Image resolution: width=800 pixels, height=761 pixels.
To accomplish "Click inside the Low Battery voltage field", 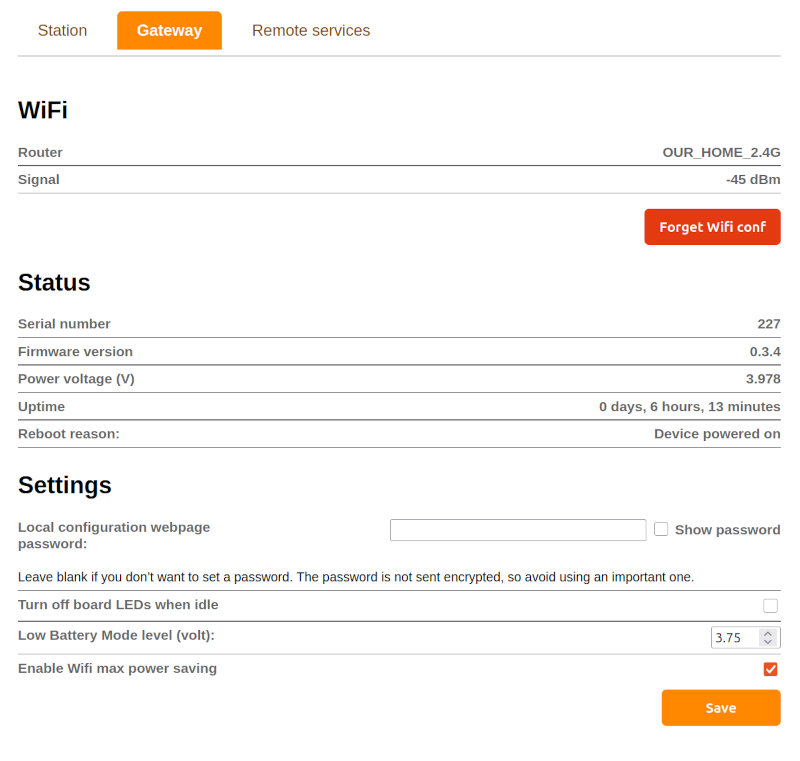I will click(x=735, y=637).
